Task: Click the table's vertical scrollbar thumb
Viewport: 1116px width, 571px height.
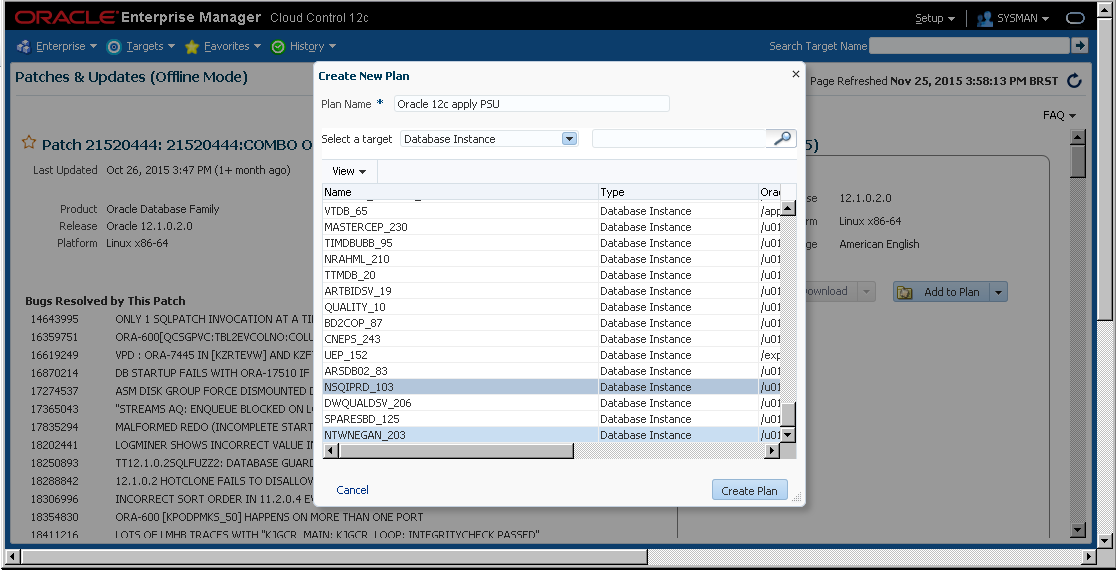Action: (788, 414)
